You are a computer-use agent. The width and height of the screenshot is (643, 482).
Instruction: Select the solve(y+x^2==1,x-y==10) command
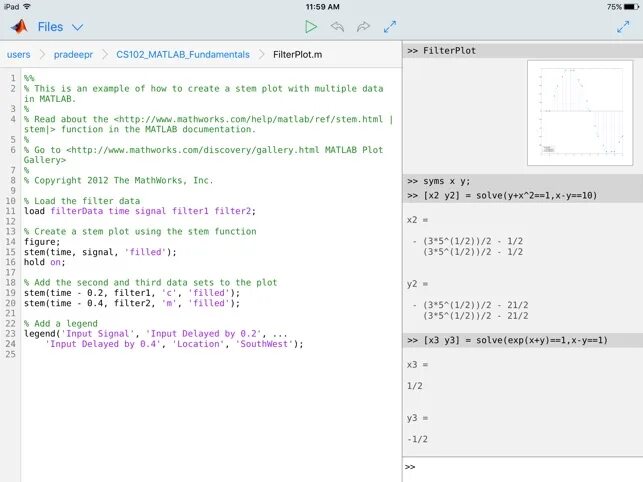click(x=523, y=195)
